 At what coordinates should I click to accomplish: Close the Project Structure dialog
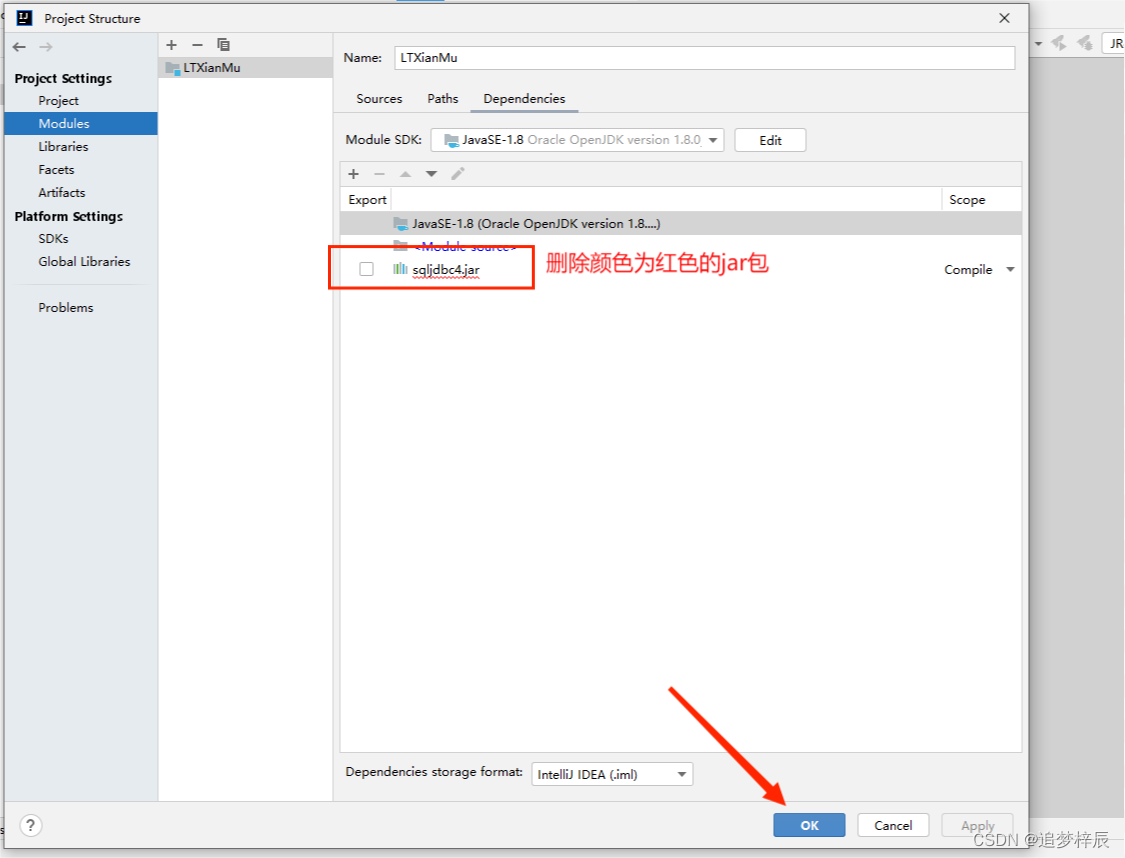point(1004,18)
